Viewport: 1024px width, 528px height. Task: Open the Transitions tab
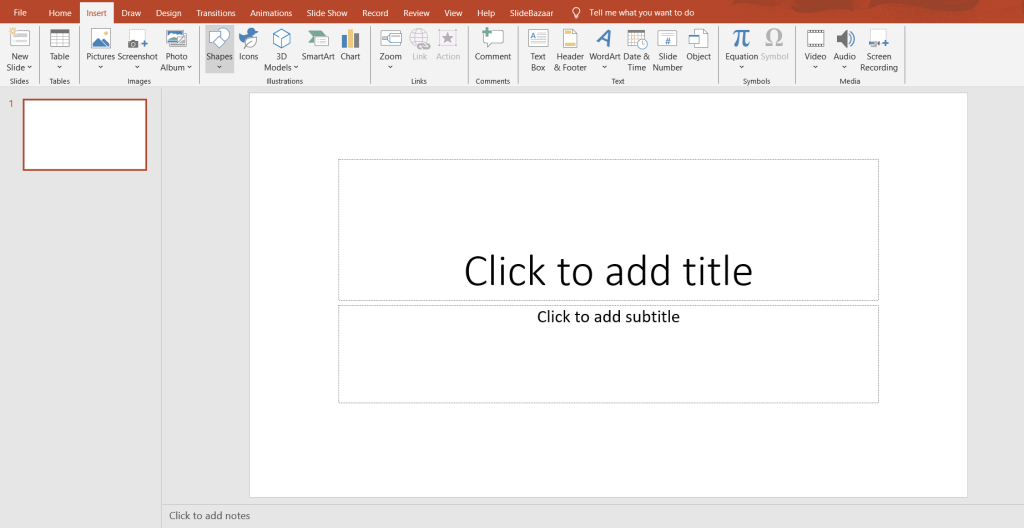tap(216, 13)
